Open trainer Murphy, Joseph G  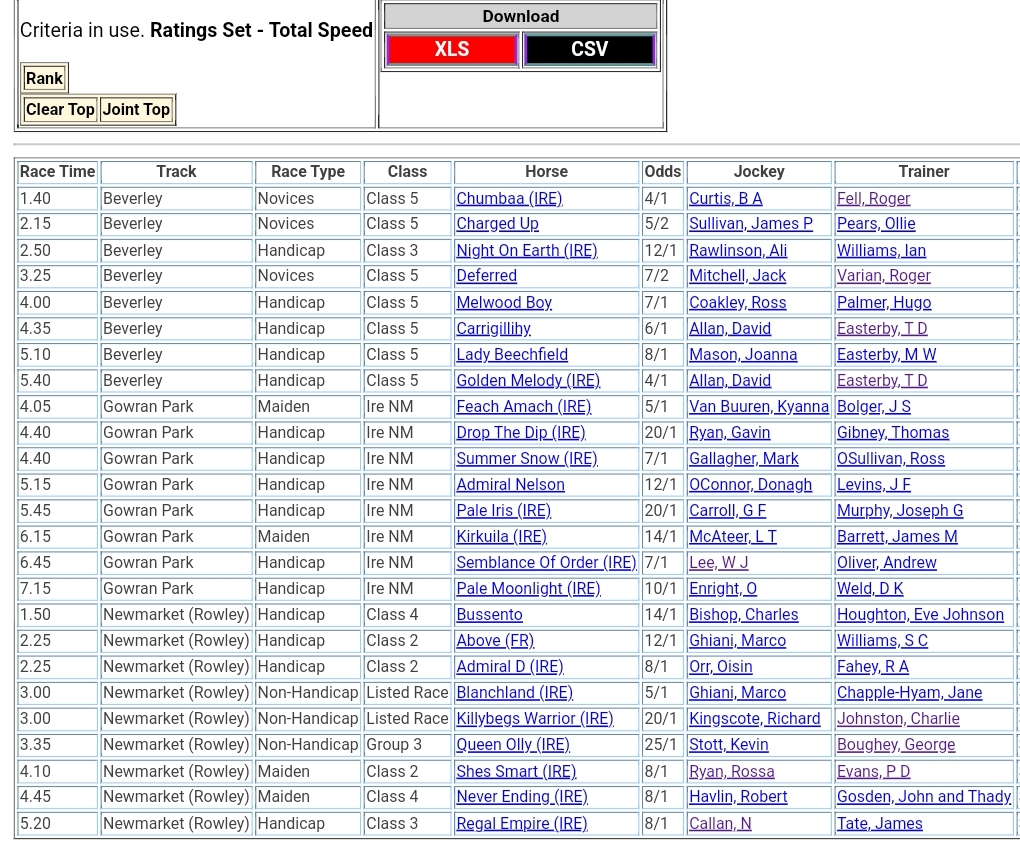[899, 511]
